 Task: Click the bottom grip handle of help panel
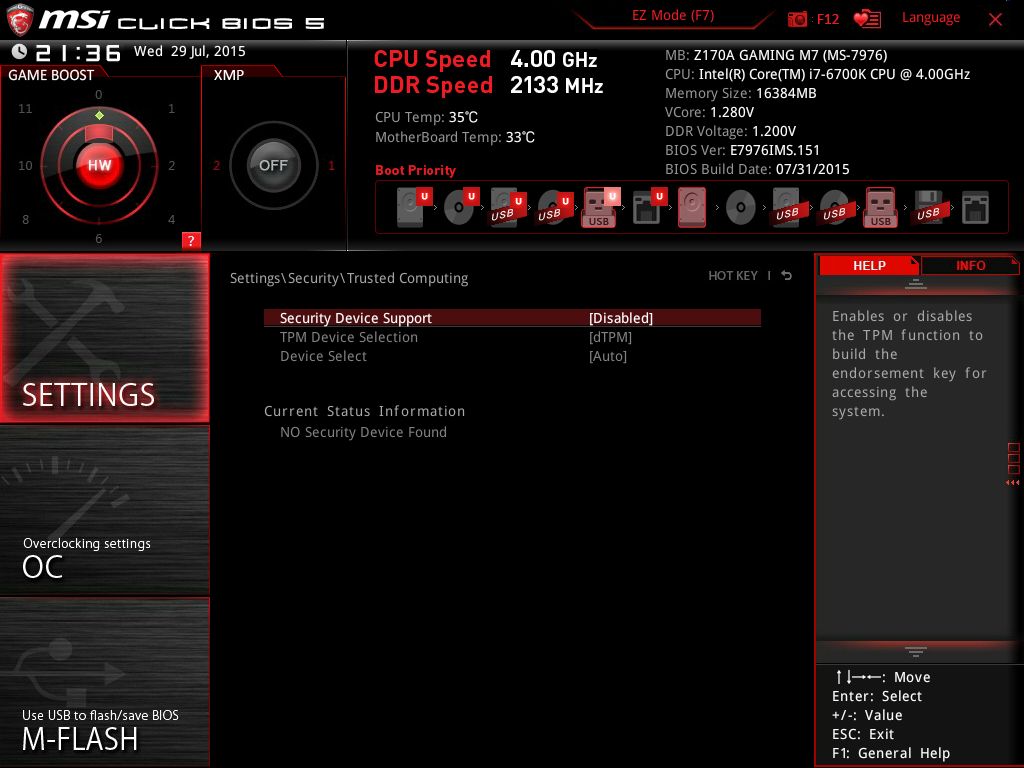(x=916, y=651)
